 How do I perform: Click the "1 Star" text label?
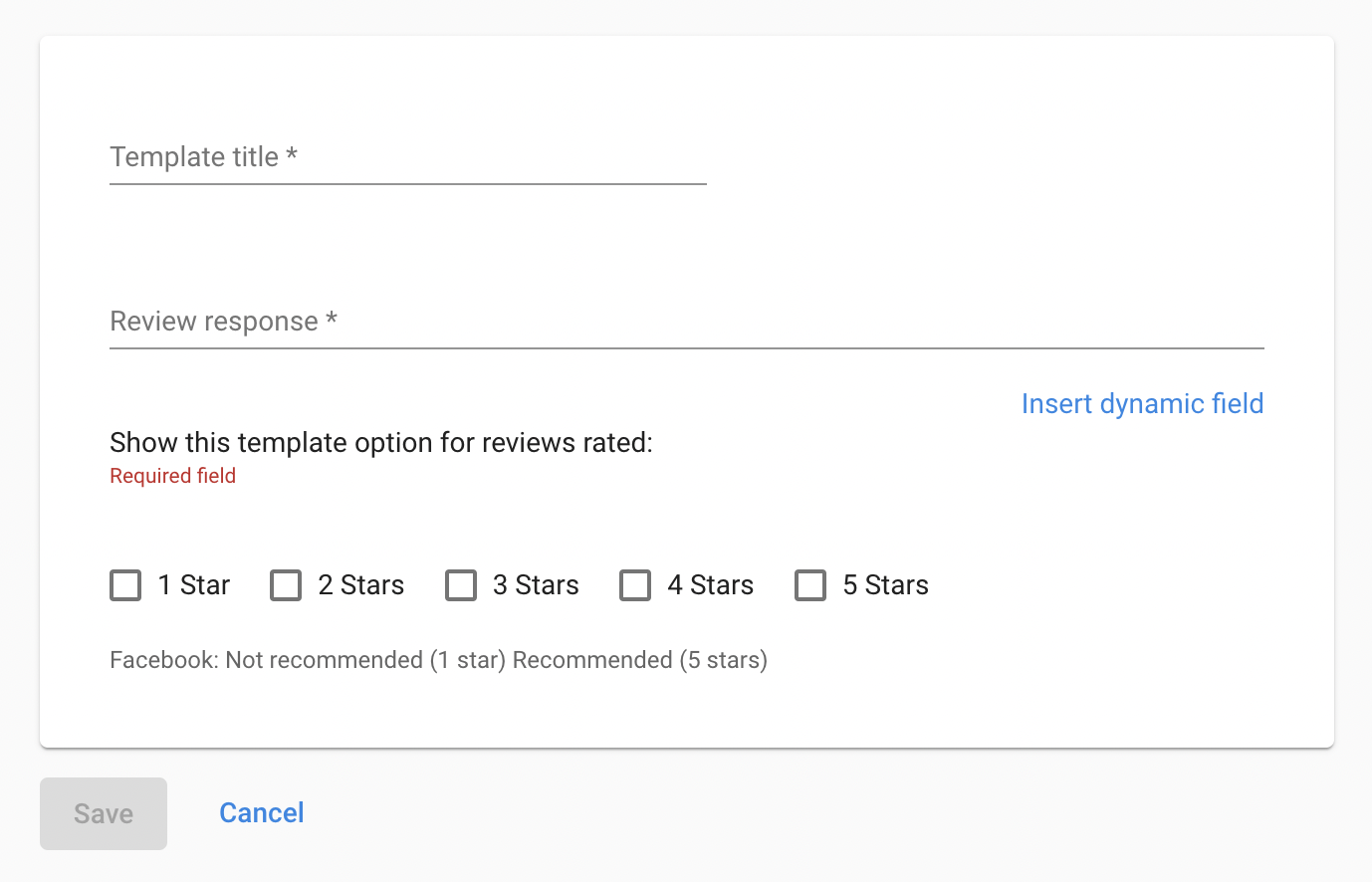coord(194,585)
